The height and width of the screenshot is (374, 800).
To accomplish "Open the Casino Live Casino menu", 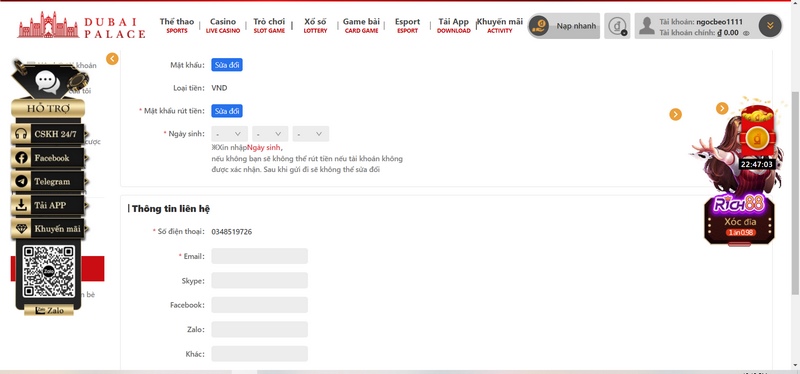I will pos(223,26).
